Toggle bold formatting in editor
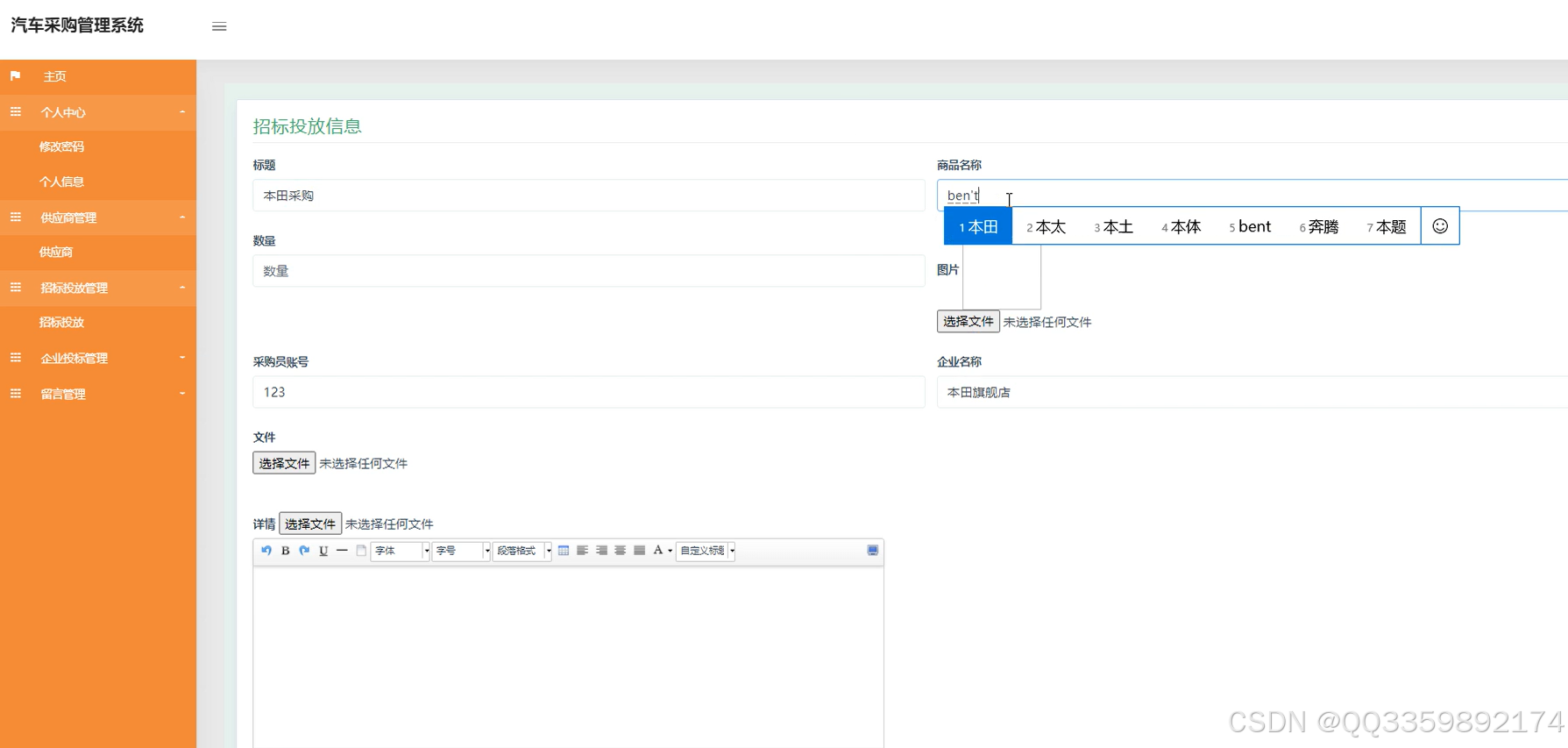This screenshot has width=1568, height=748. pos(286,551)
